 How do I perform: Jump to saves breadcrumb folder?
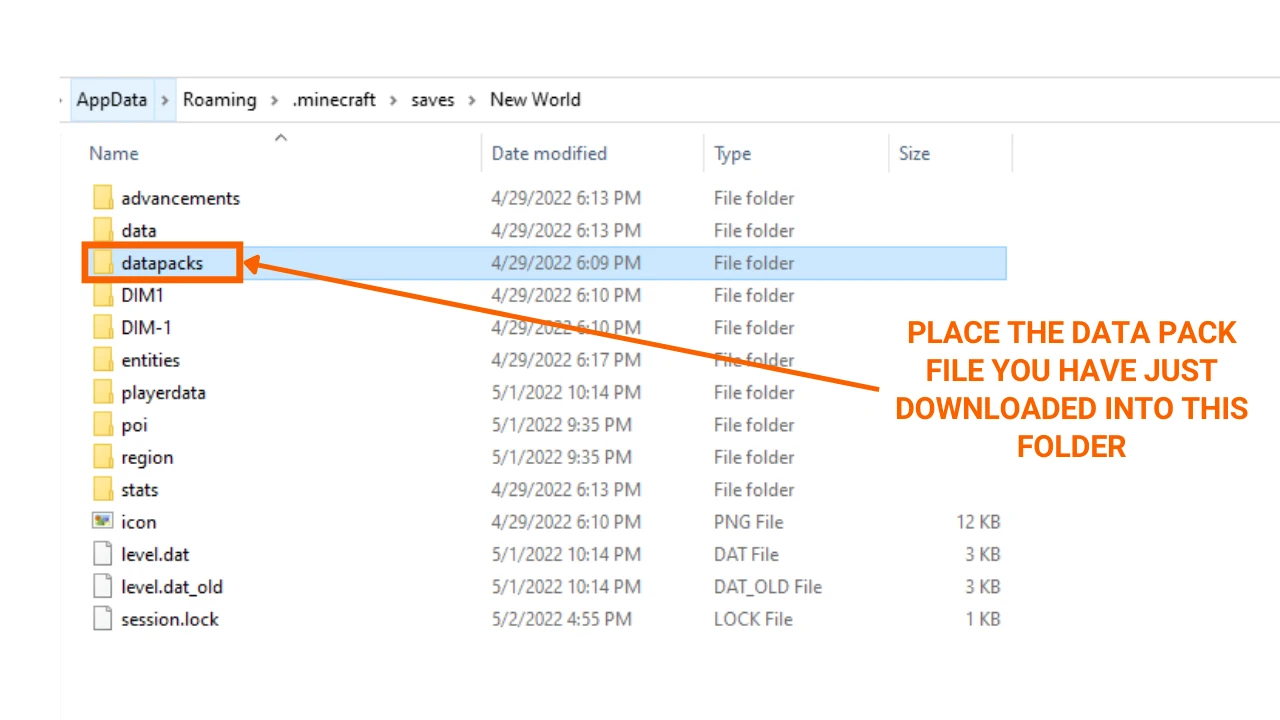(432, 100)
